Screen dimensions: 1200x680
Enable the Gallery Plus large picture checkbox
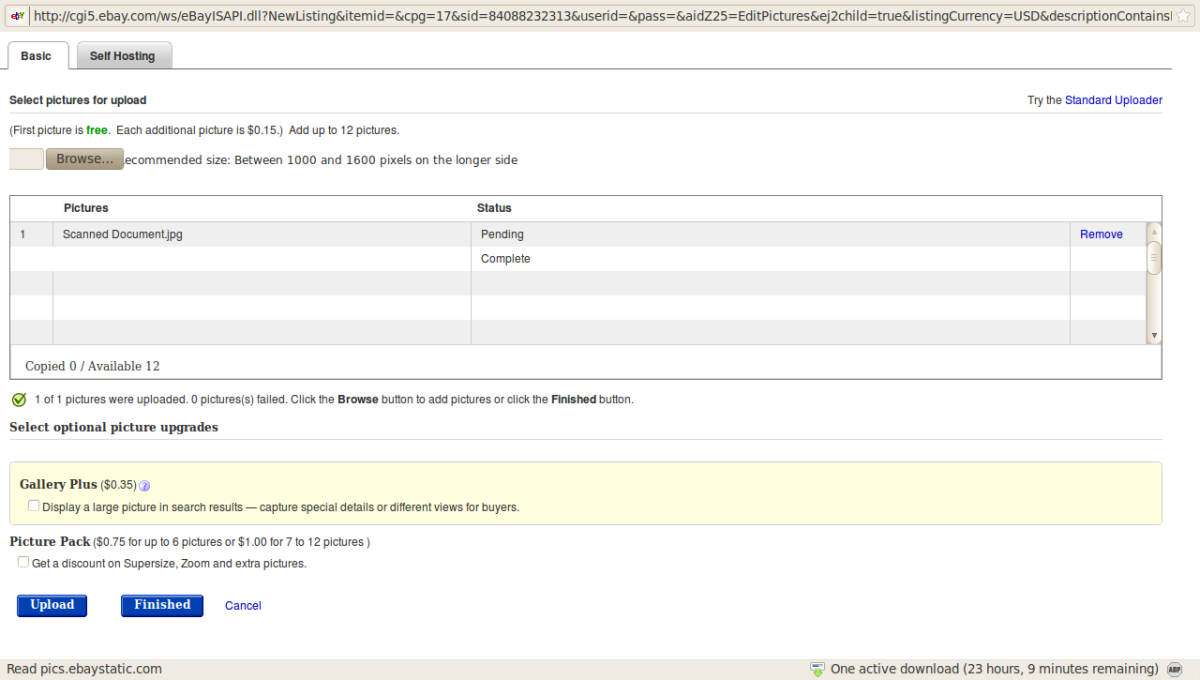click(34, 506)
